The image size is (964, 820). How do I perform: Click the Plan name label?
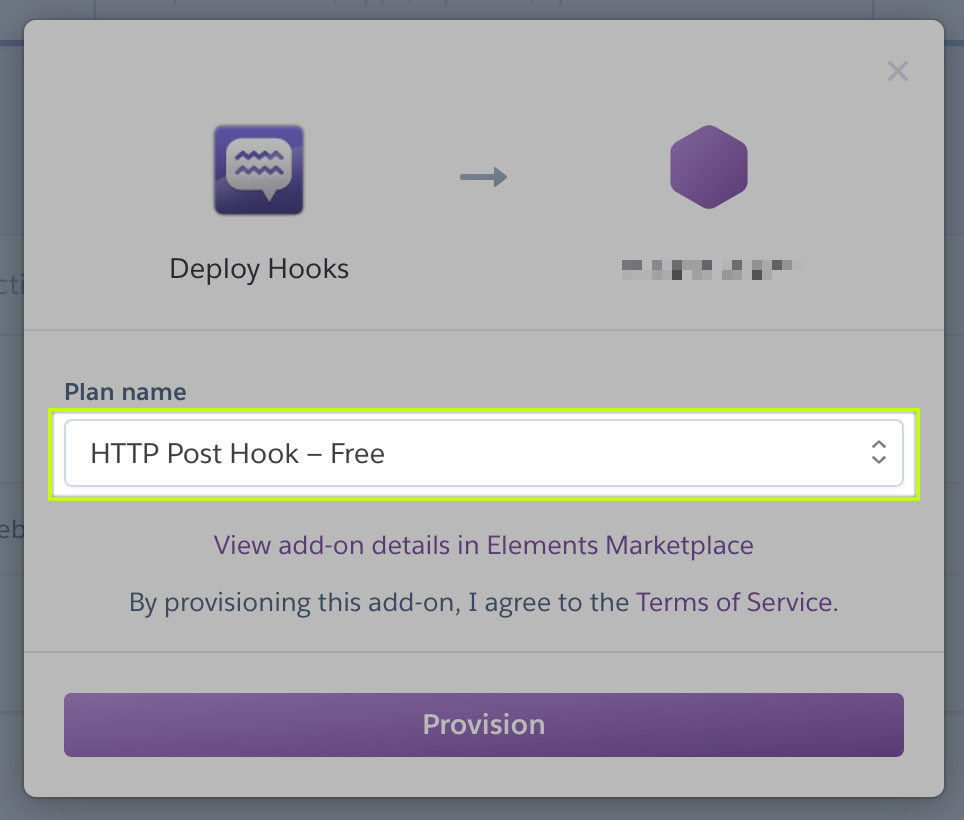point(125,392)
